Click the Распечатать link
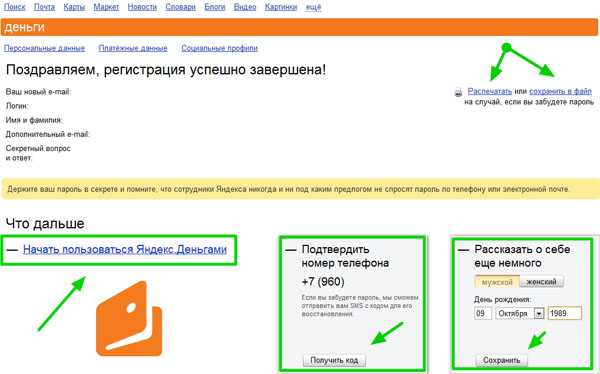Viewport: 600px width, 374px height. point(490,91)
